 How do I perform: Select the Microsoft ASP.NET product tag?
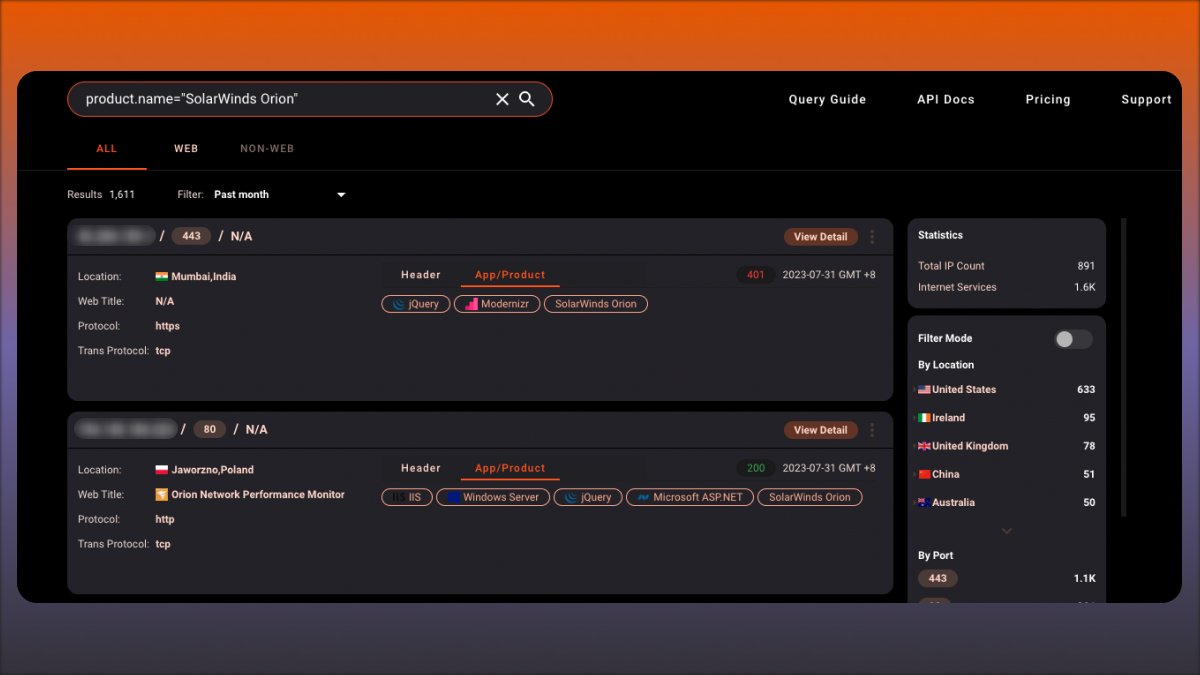coord(689,497)
